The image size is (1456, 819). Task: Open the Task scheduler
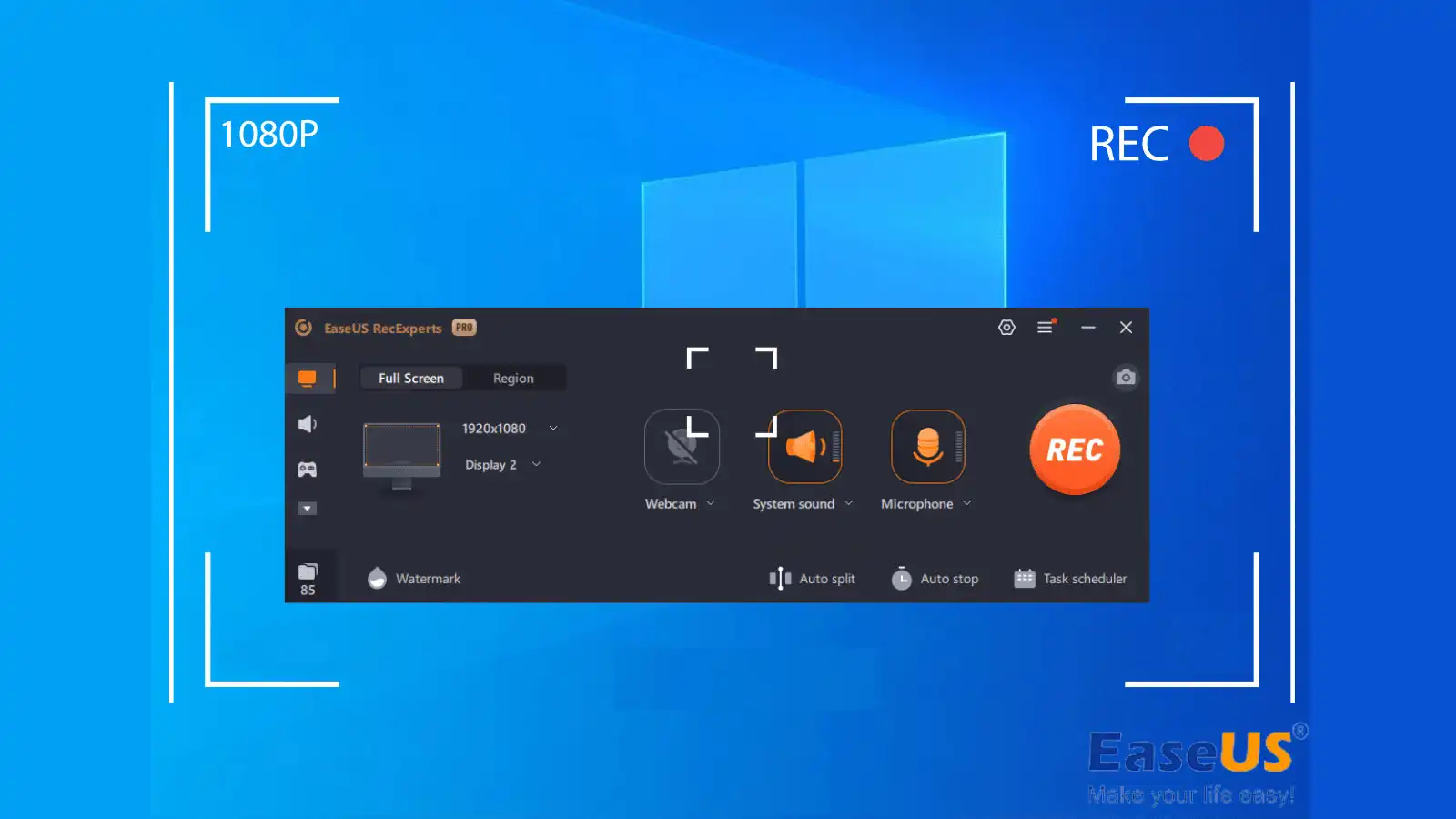pyautogui.click(x=1071, y=579)
